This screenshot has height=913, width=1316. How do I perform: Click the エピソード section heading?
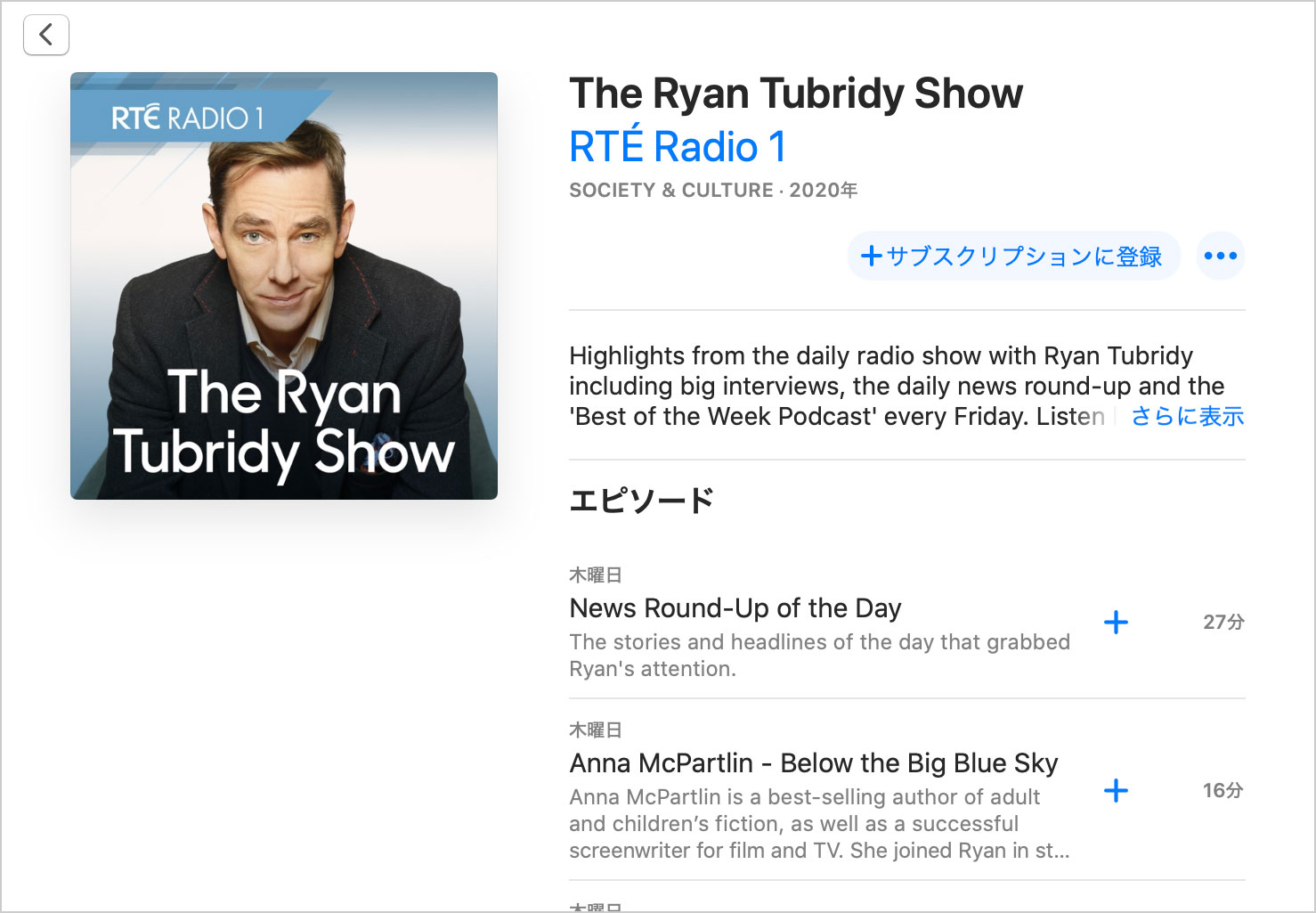click(x=641, y=501)
